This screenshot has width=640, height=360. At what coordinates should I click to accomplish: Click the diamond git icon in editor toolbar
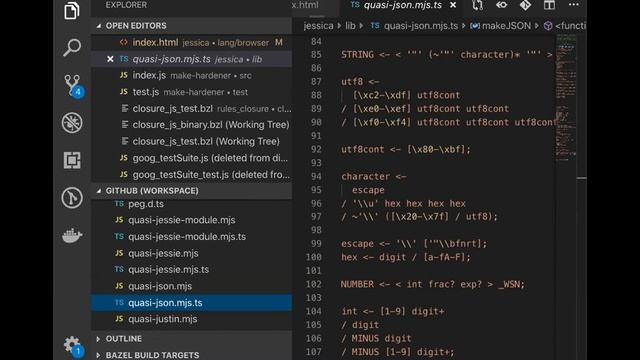[525, 5]
